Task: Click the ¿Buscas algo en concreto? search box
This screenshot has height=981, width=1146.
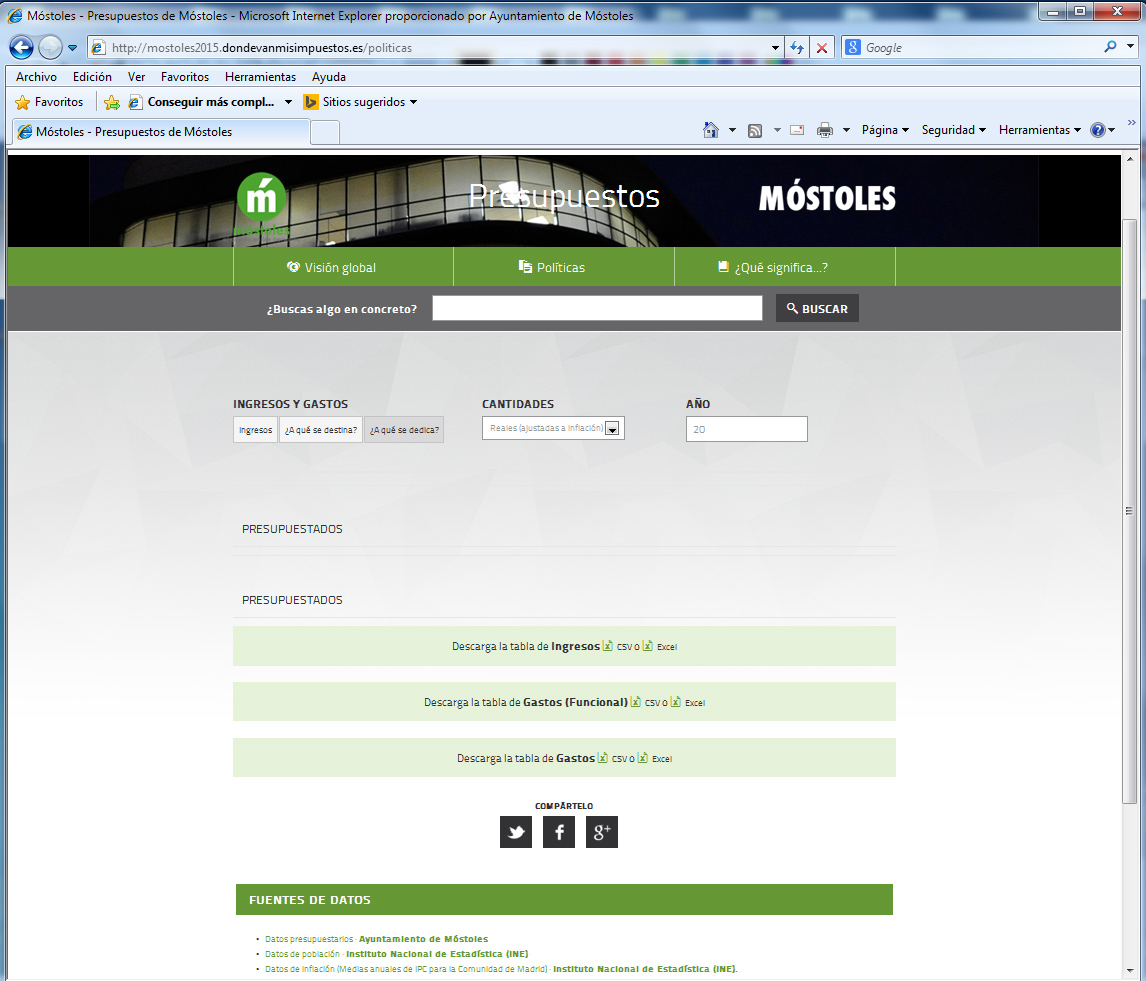Action: 597,308
